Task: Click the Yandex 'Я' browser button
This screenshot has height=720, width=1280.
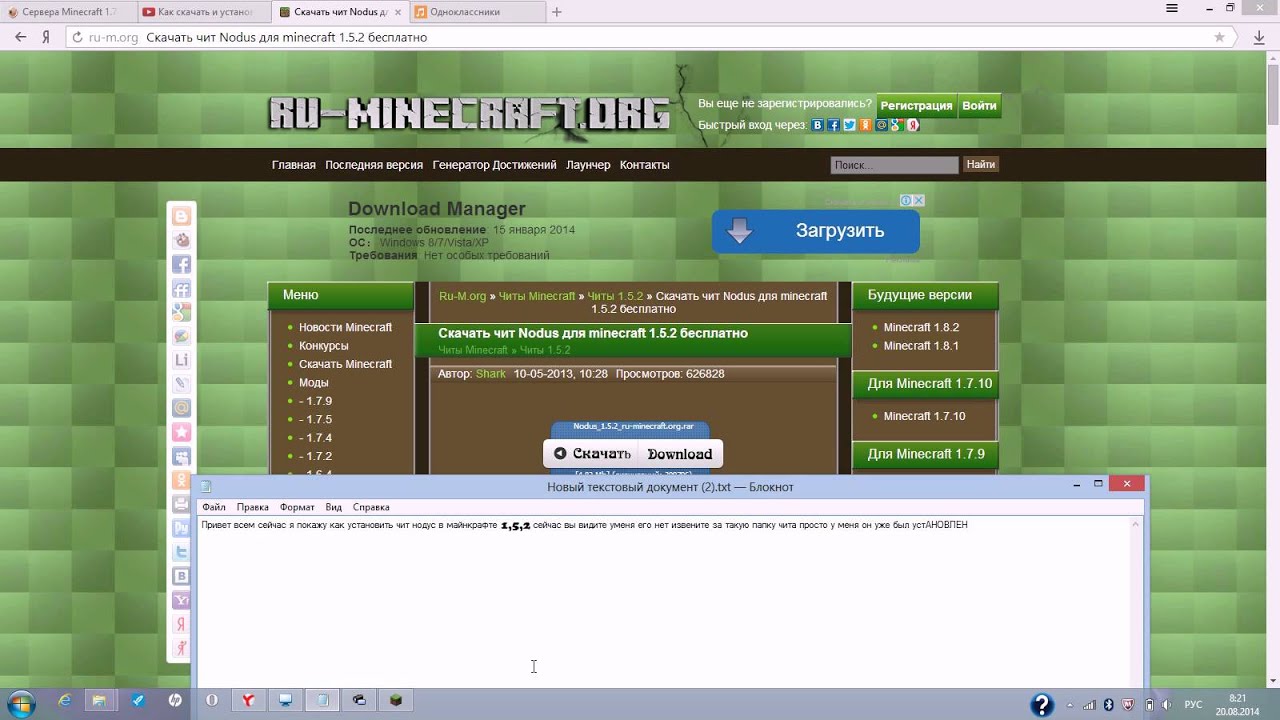Action: [46, 37]
